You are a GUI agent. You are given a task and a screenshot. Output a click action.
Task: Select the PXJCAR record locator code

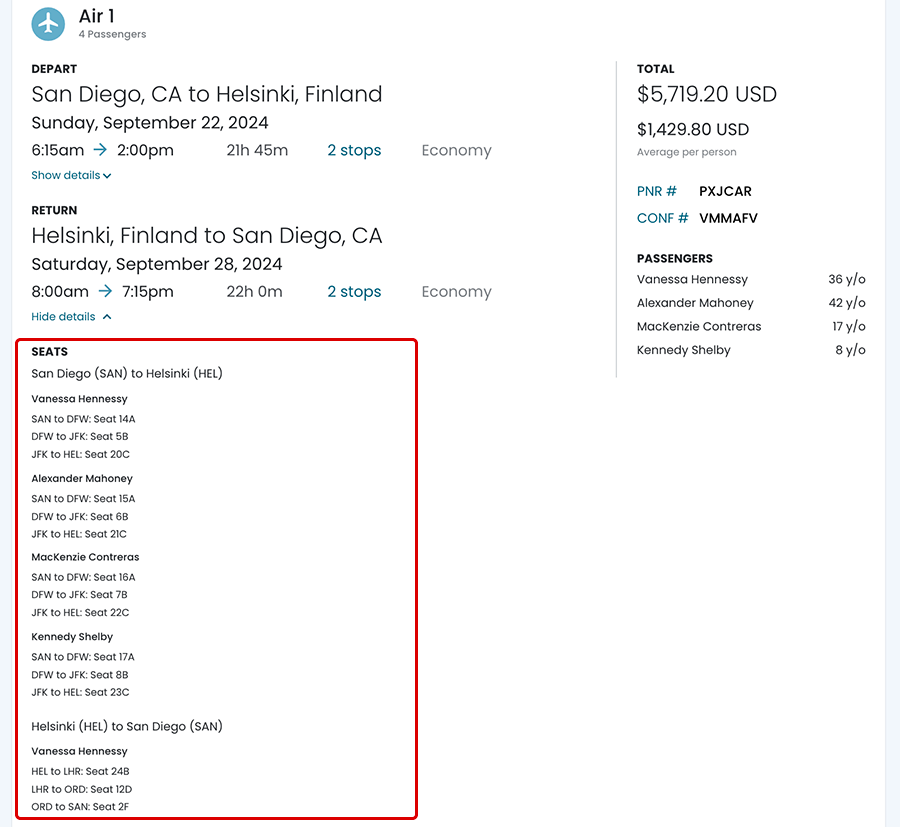pyautogui.click(x=725, y=191)
